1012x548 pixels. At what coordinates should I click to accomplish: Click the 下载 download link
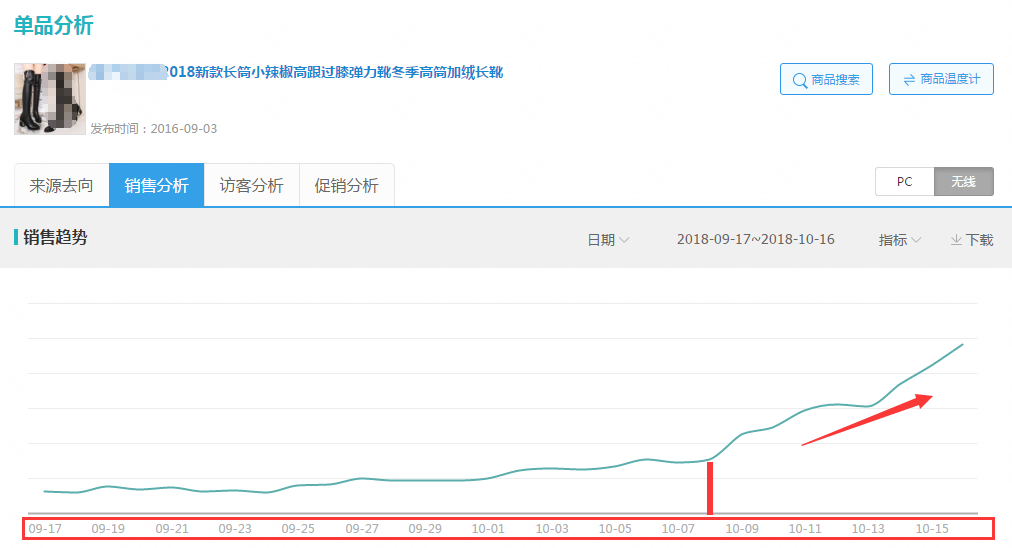point(972,240)
